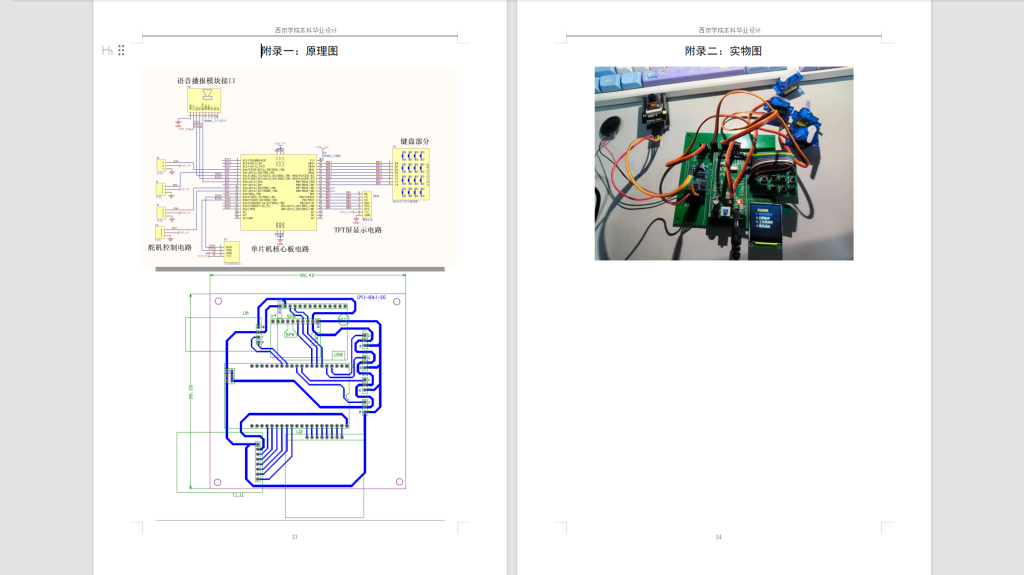Click the H1 heading level indicator
Screen dimensions: 1024x575
click(x=107, y=50)
